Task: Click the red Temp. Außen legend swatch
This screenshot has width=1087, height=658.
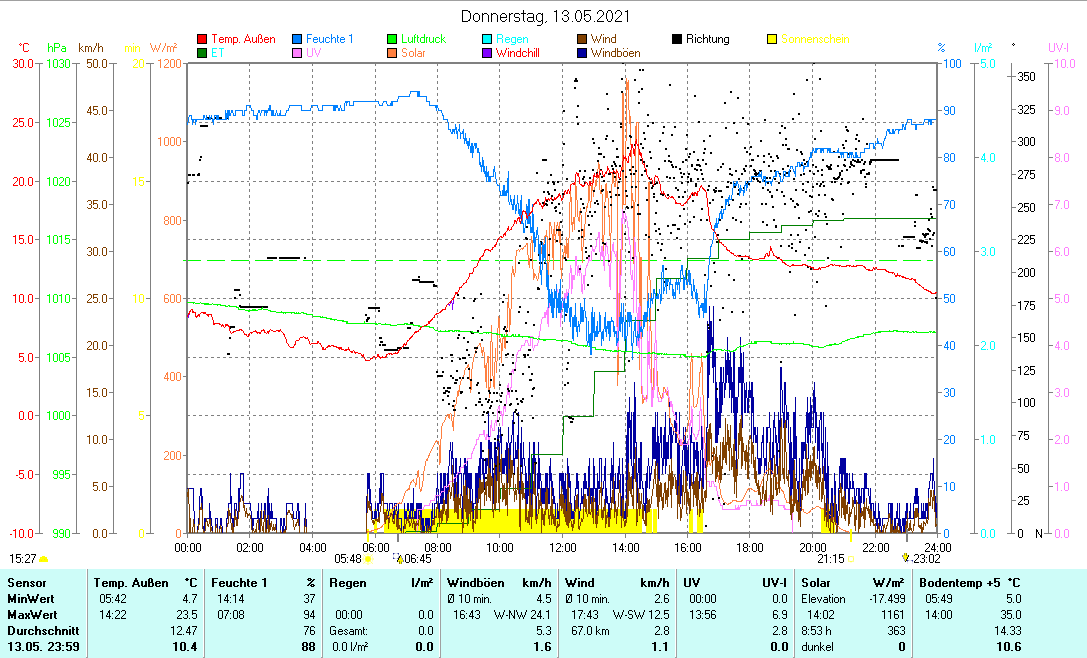Action: tap(203, 40)
